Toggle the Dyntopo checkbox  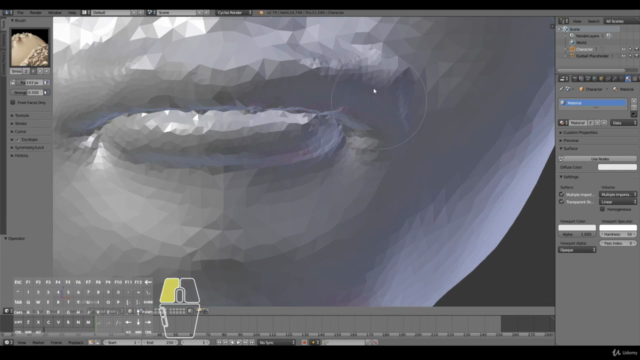(x=18, y=140)
